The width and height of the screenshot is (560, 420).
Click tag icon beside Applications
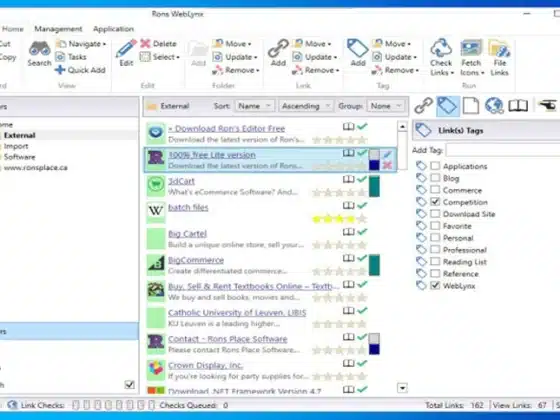(x=421, y=166)
